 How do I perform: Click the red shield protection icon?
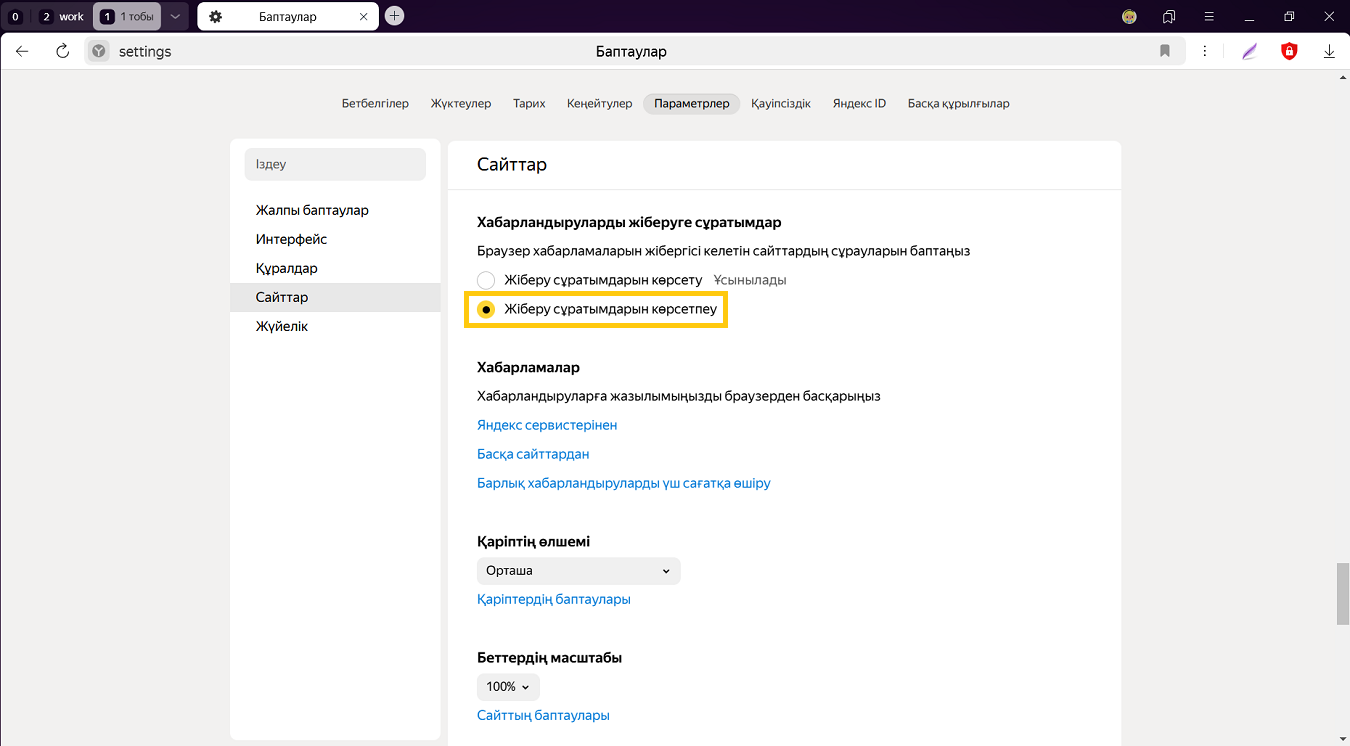click(x=1289, y=51)
